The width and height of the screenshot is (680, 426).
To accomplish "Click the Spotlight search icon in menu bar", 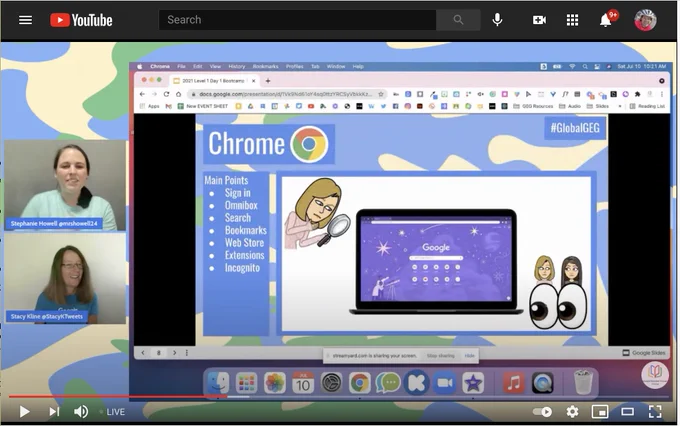I will coord(585,66).
